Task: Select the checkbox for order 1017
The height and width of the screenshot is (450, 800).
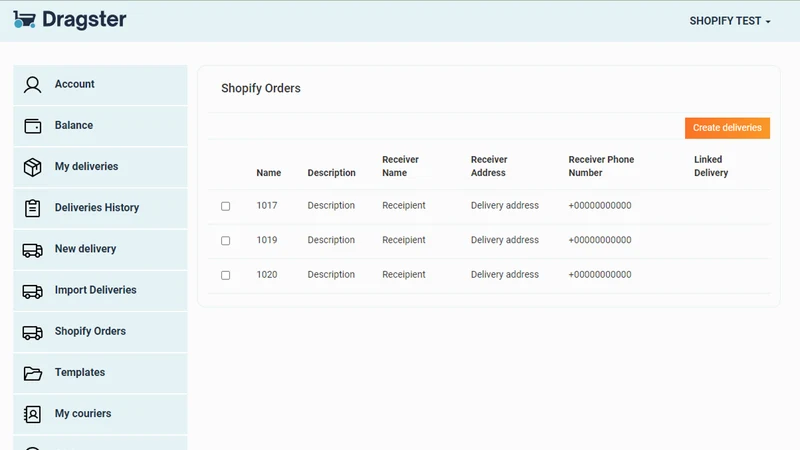Action: click(x=226, y=206)
